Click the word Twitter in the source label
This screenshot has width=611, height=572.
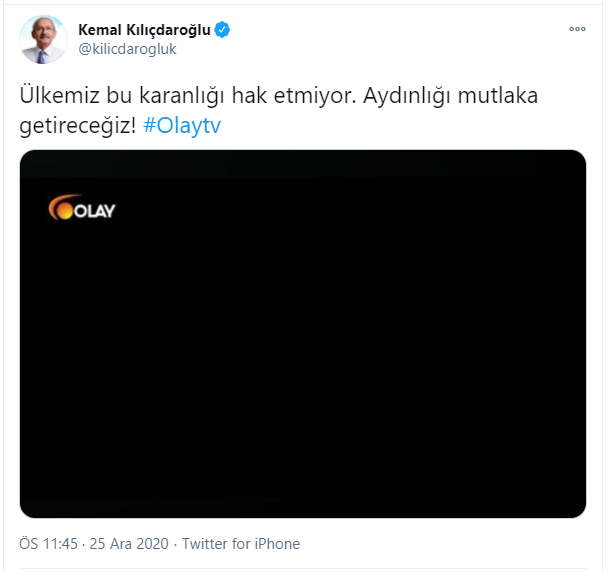pos(205,544)
